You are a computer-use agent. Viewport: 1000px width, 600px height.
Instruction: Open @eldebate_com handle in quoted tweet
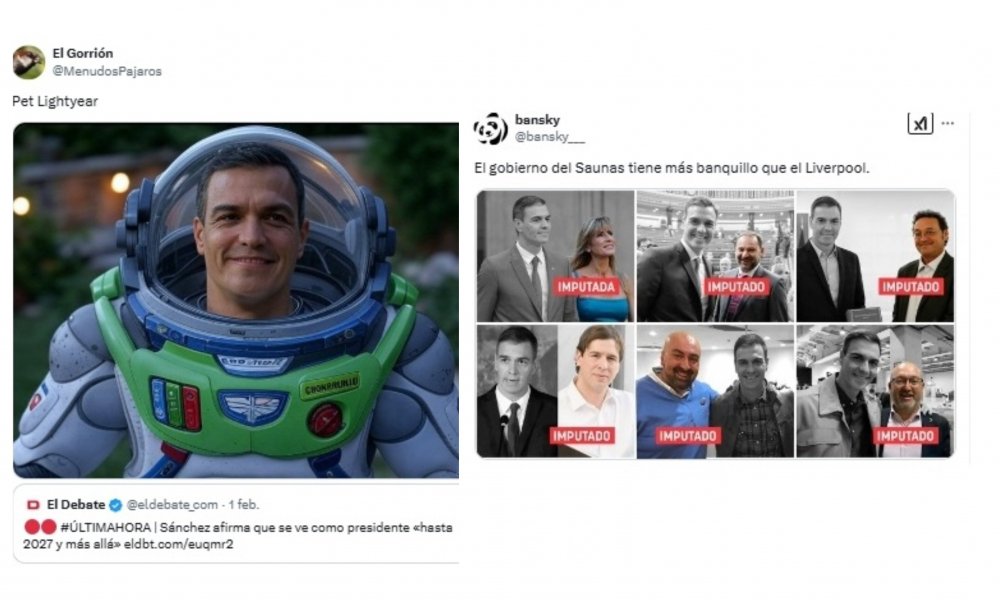[172, 505]
